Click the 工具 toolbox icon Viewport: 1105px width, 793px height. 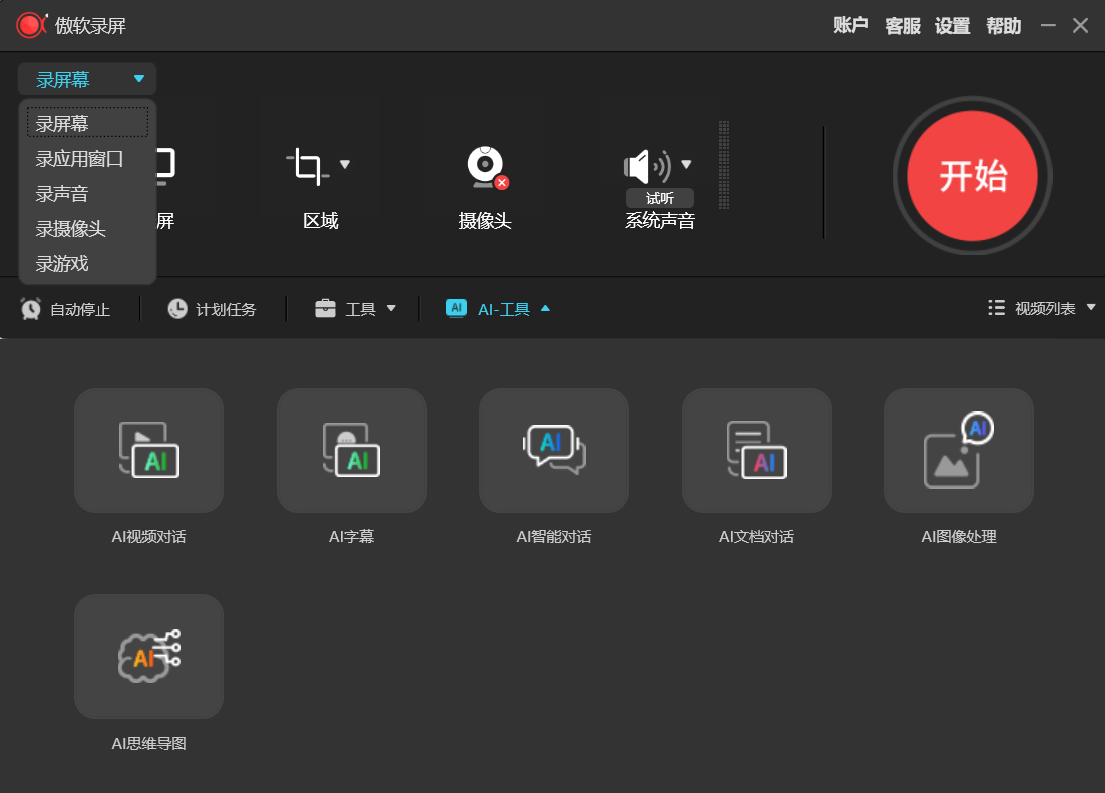tap(325, 309)
